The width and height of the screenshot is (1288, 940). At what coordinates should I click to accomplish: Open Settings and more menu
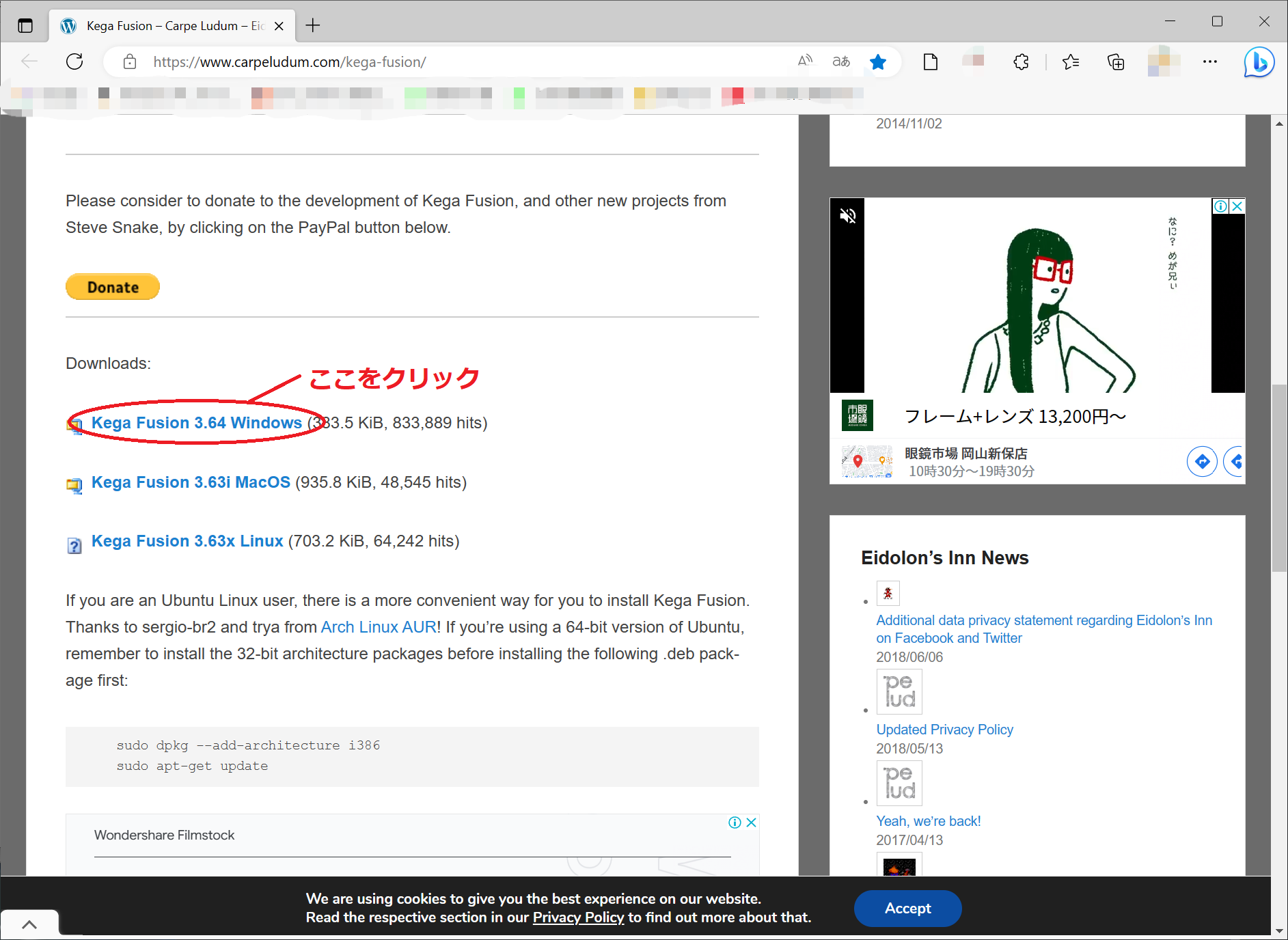tap(1210, 61)
